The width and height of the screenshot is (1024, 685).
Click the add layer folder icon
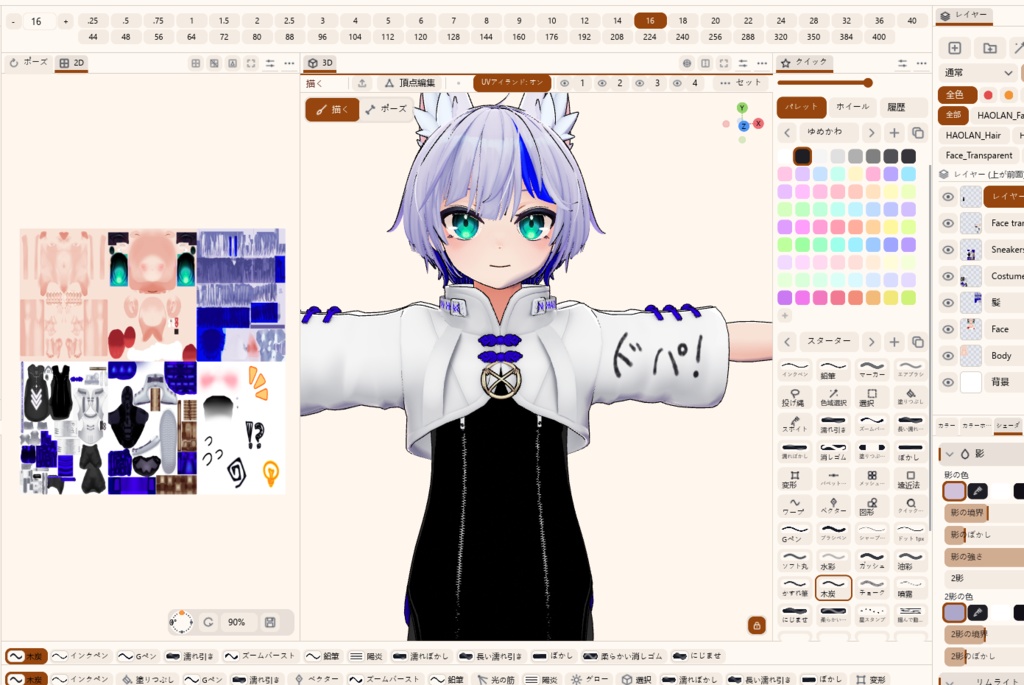click(x=989, y=48)
